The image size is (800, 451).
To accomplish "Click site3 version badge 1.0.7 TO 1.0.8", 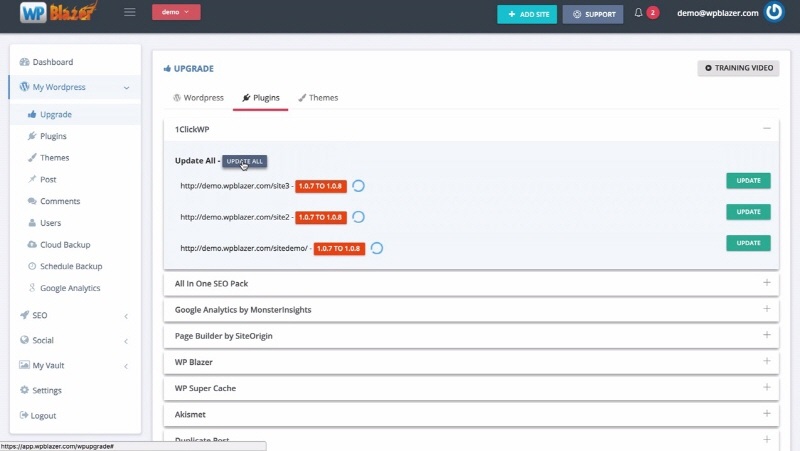I will click(321, 186).
